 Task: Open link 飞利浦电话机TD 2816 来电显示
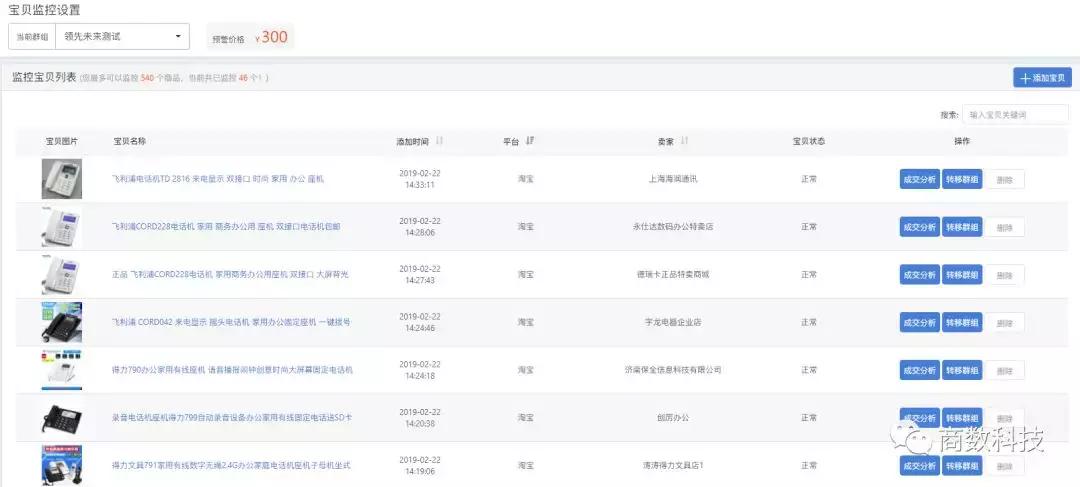coord(218,179)
